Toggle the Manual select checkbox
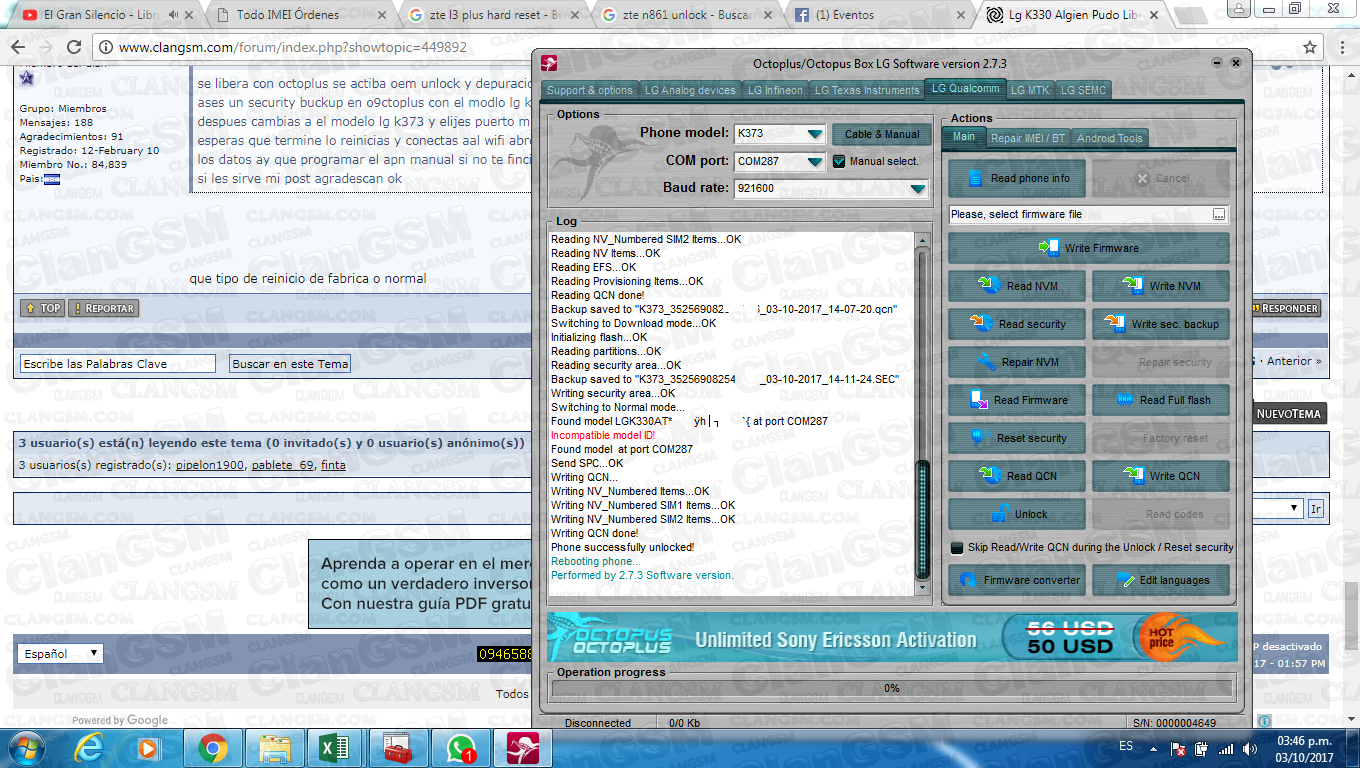The height and width of the screenshot is (768, 1360). pos(839,161)
